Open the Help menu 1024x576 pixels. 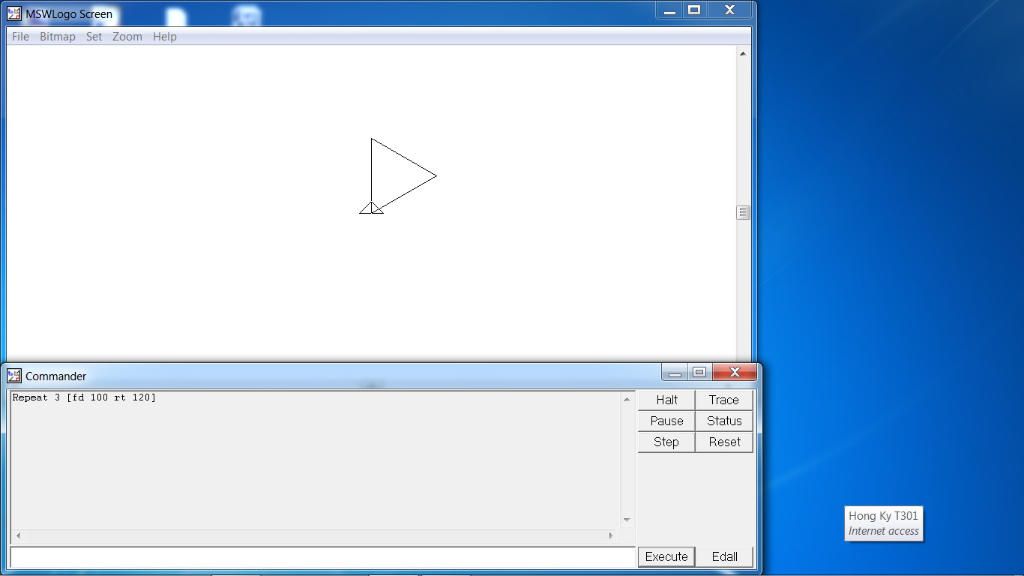click(165, 37)
